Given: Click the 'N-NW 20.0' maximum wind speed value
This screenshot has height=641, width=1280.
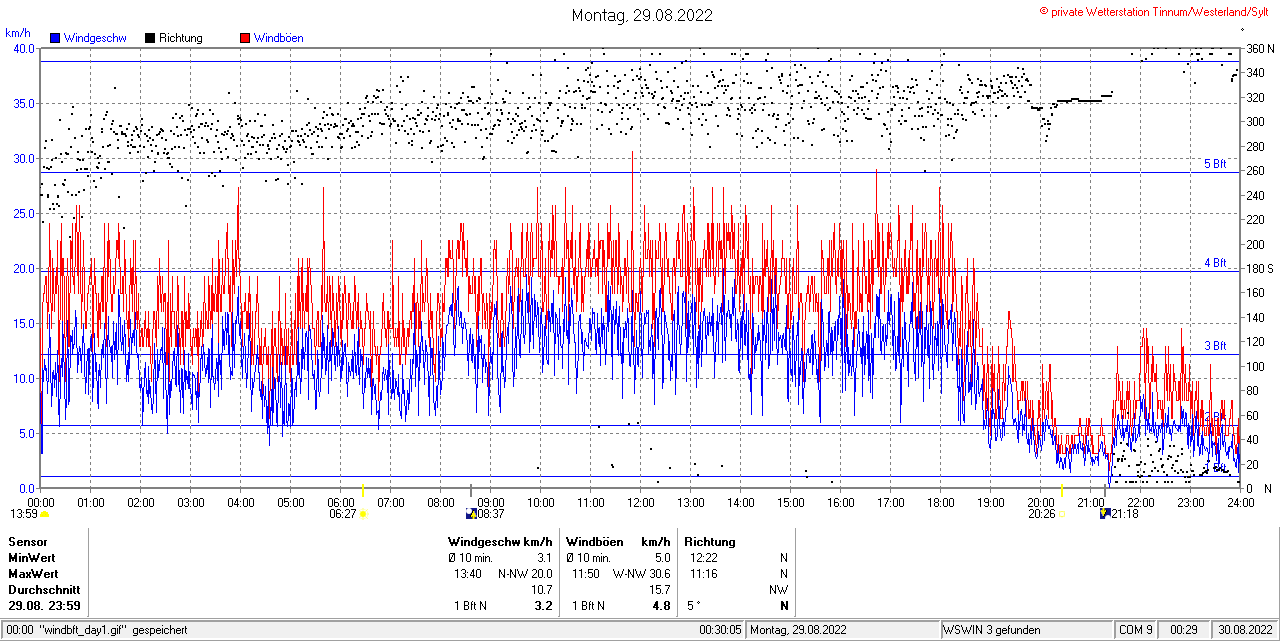Looking at the screenshot, I should [525, 574].
